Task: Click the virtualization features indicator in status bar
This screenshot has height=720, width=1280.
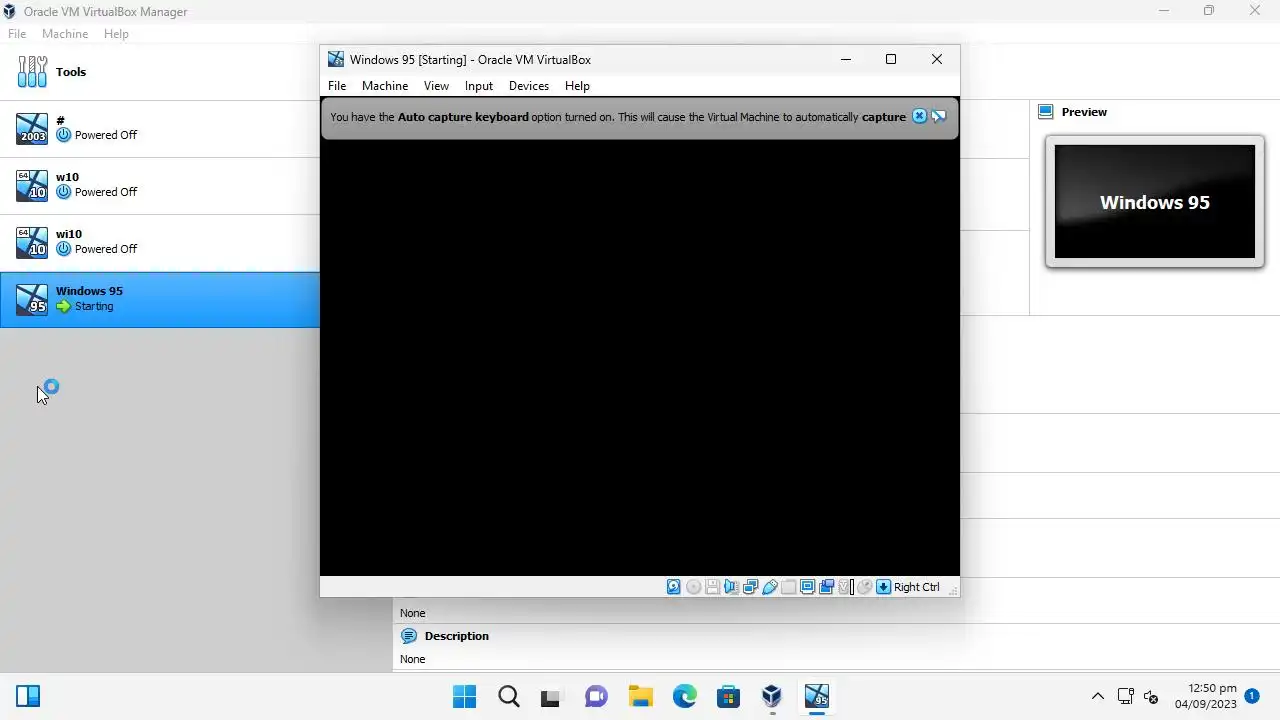Action: (845, 587)
